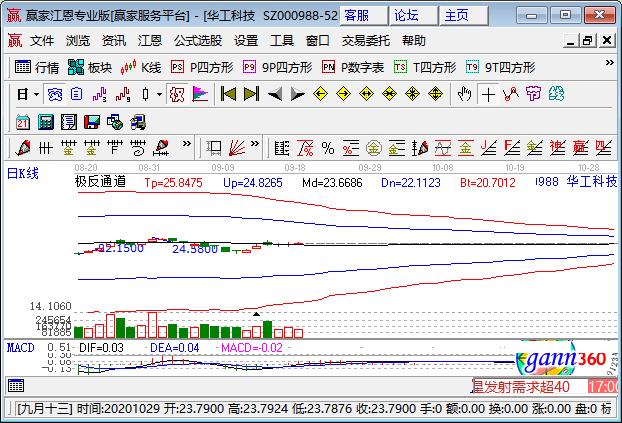Click the circled 金 golden ratio icon
Screen dimensions: 622x423
click(374, 148)
